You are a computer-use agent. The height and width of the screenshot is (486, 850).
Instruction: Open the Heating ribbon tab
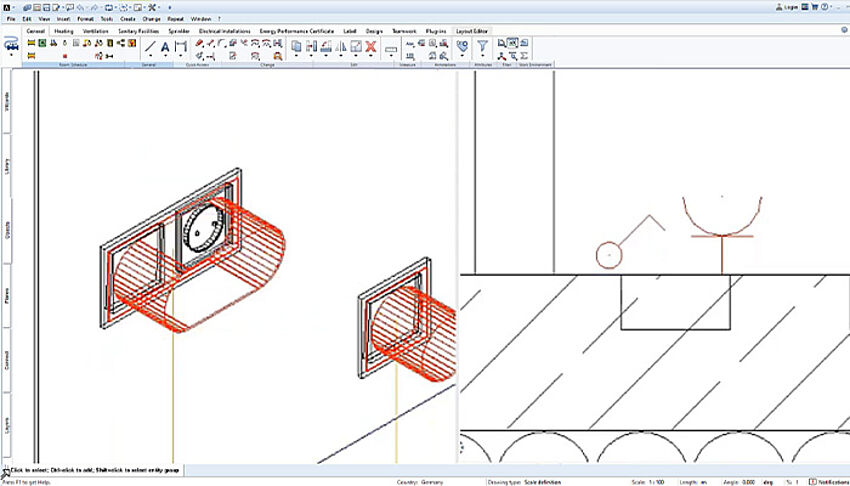tap(63, 31)
